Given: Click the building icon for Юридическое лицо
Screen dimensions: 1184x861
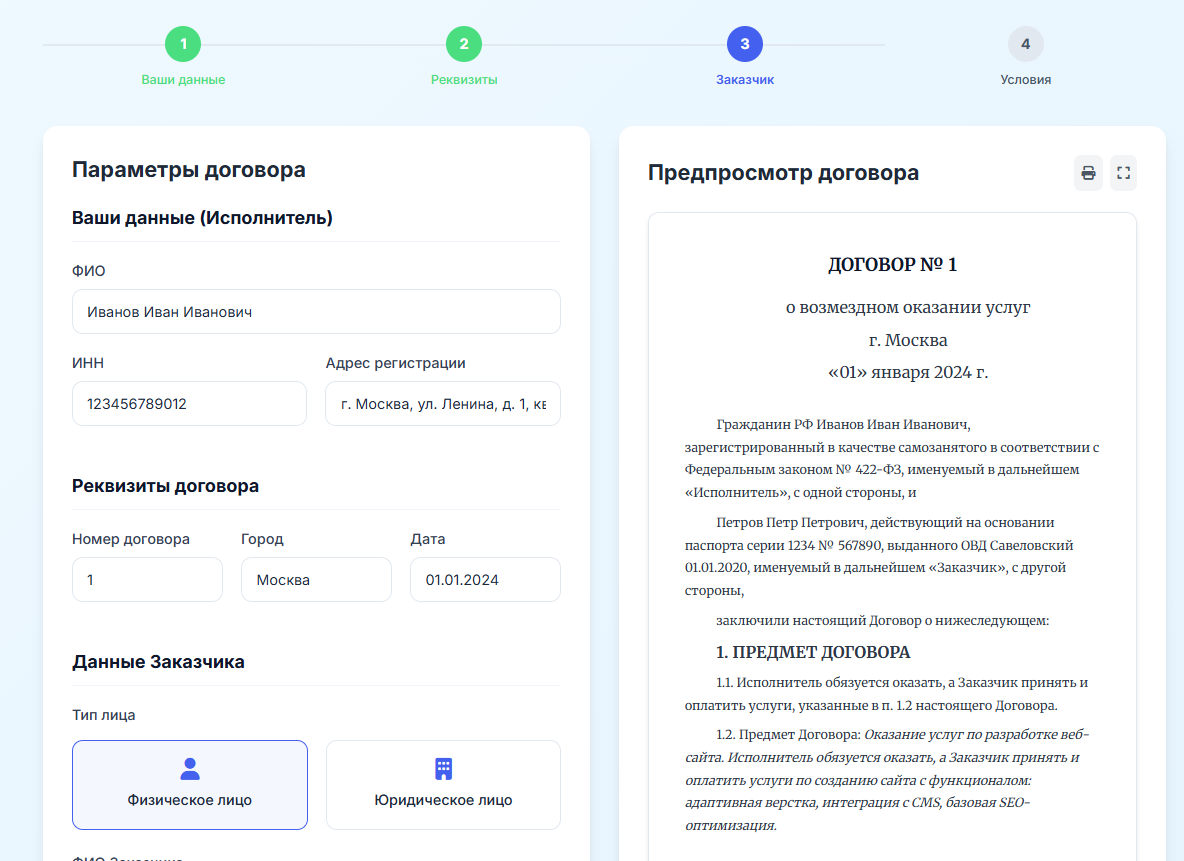Looking at the screenshot, I should (x=443, y=768).
